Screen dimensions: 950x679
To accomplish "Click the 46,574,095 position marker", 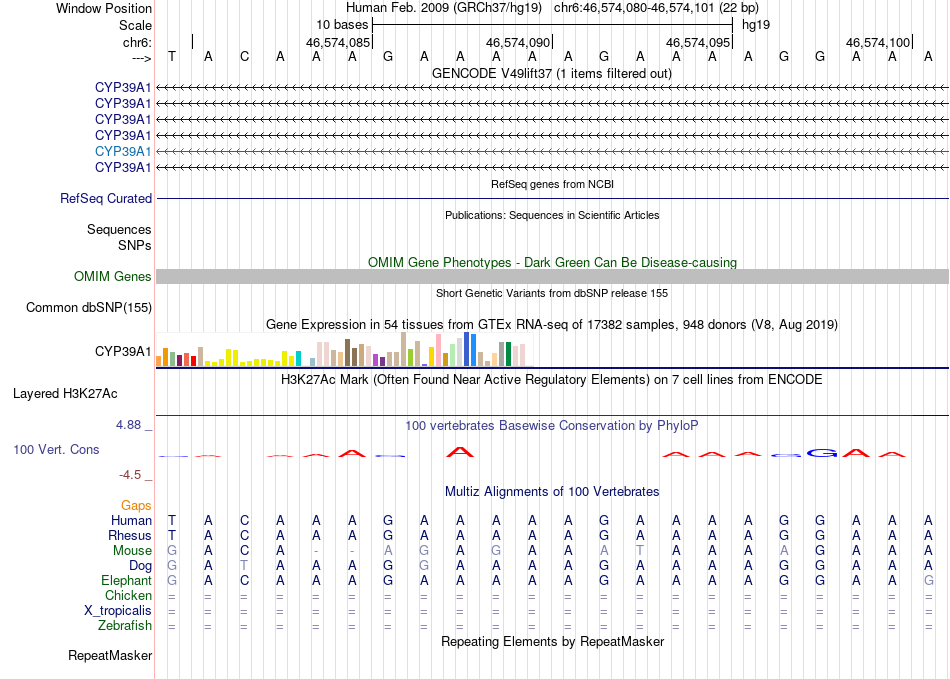I will tap(698, 42).
